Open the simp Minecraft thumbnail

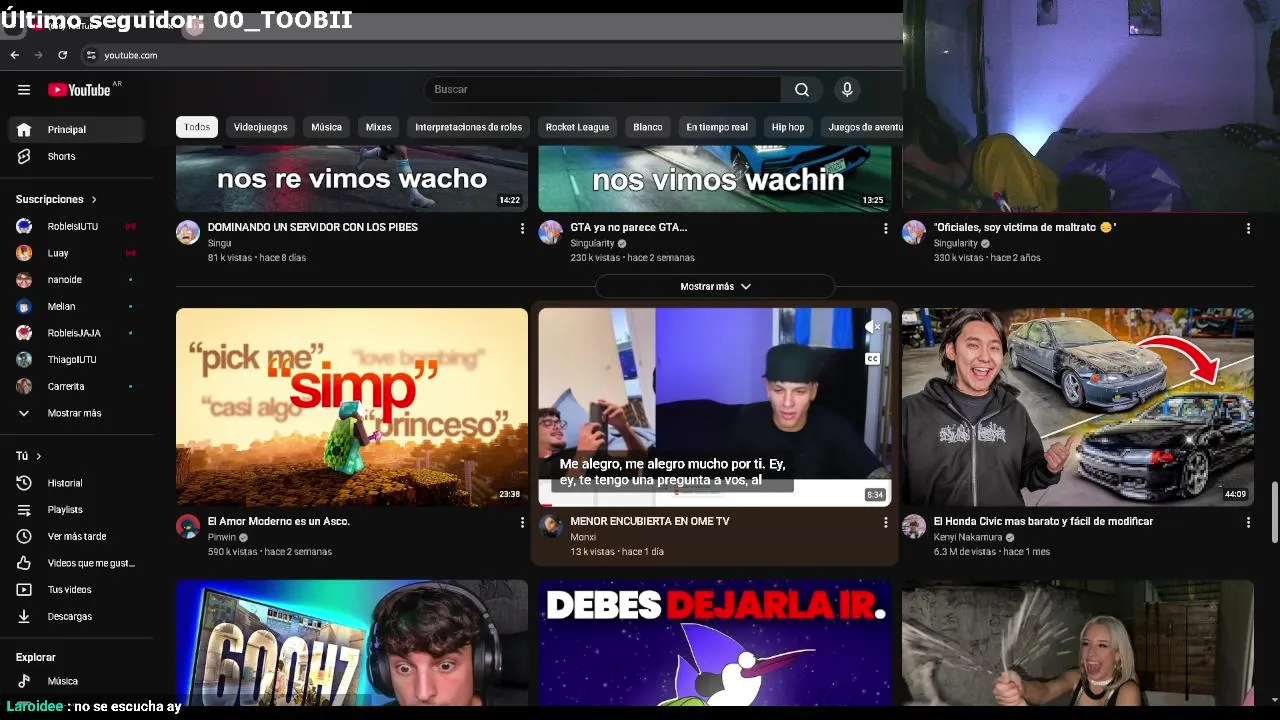pos(352,407)
